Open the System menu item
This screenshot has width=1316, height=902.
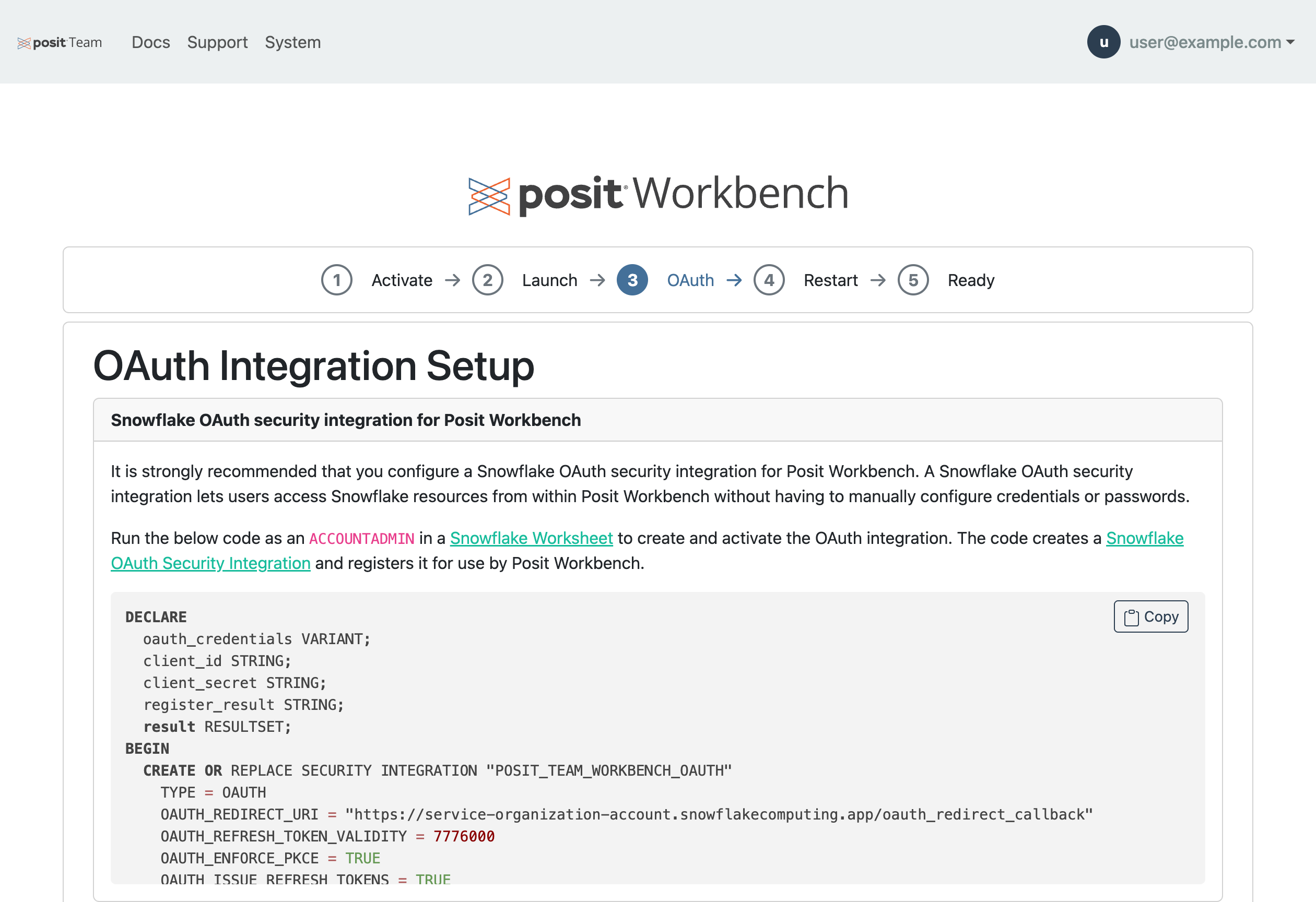click(293, 42)
